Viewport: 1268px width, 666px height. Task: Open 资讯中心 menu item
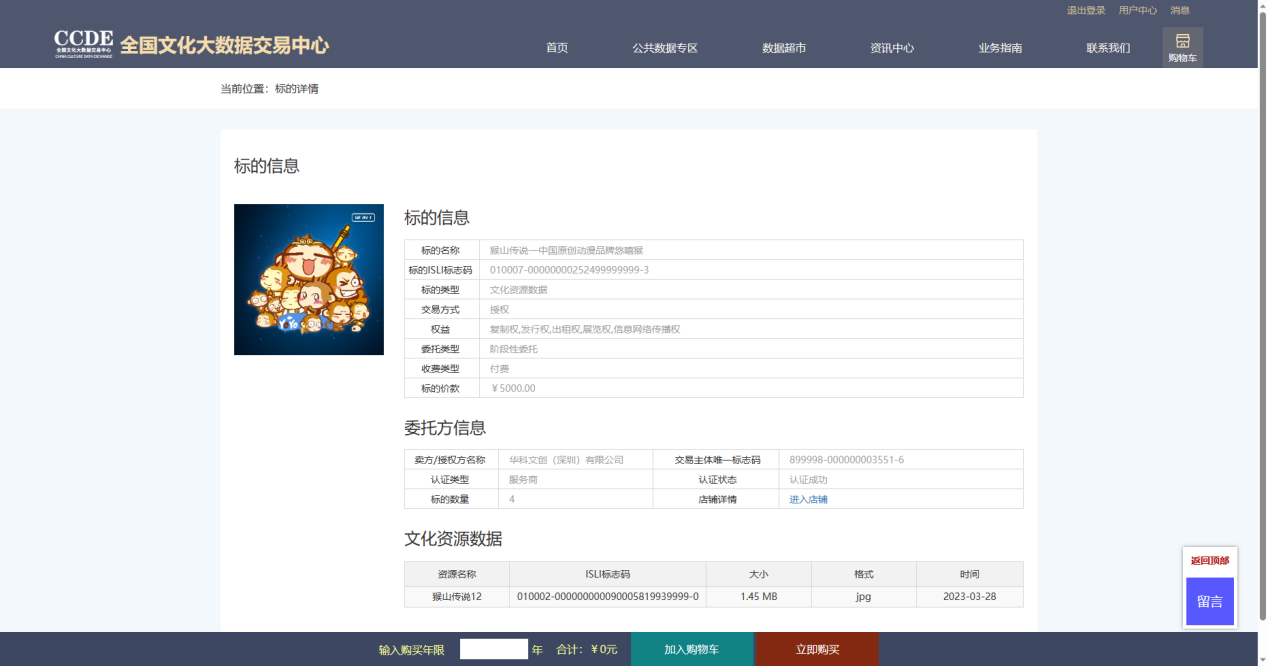pyautogui.click(x=892, y=48)
